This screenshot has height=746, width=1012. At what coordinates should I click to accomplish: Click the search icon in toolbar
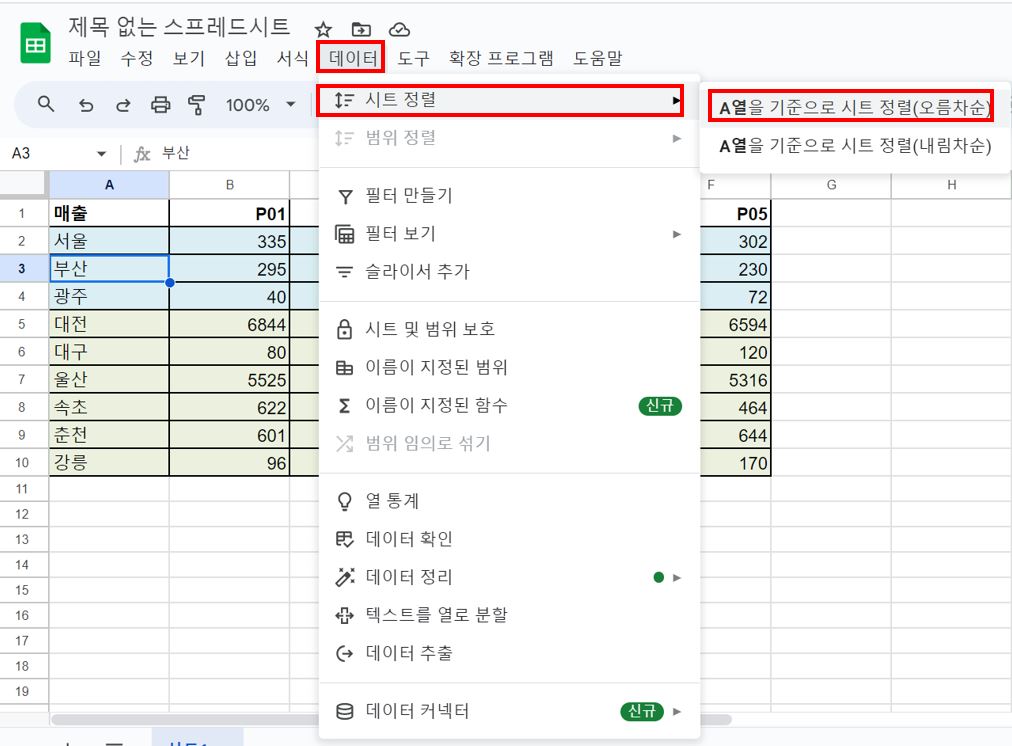point(47,104)
